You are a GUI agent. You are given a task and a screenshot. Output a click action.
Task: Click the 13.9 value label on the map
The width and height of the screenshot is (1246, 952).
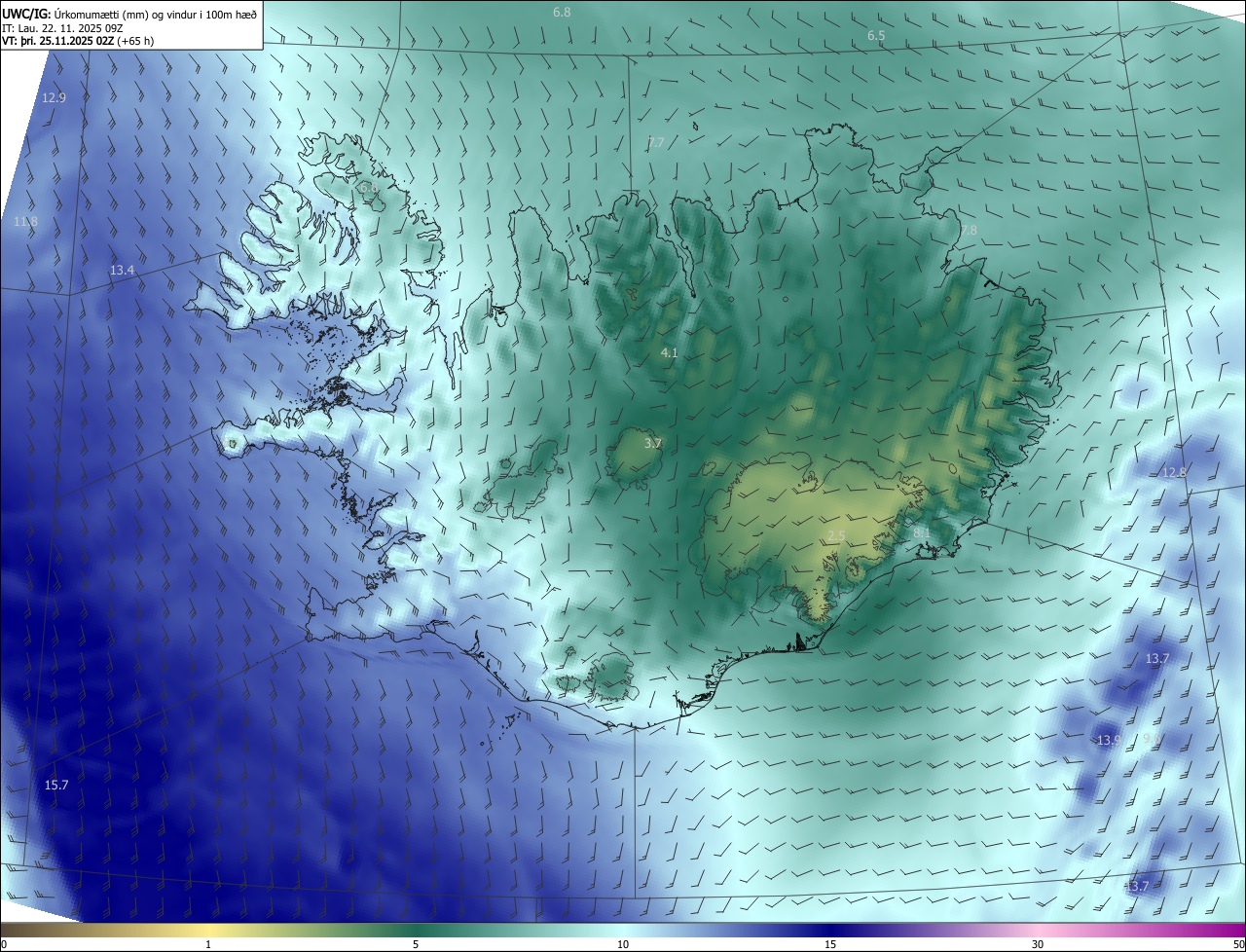pos(1109,741)
